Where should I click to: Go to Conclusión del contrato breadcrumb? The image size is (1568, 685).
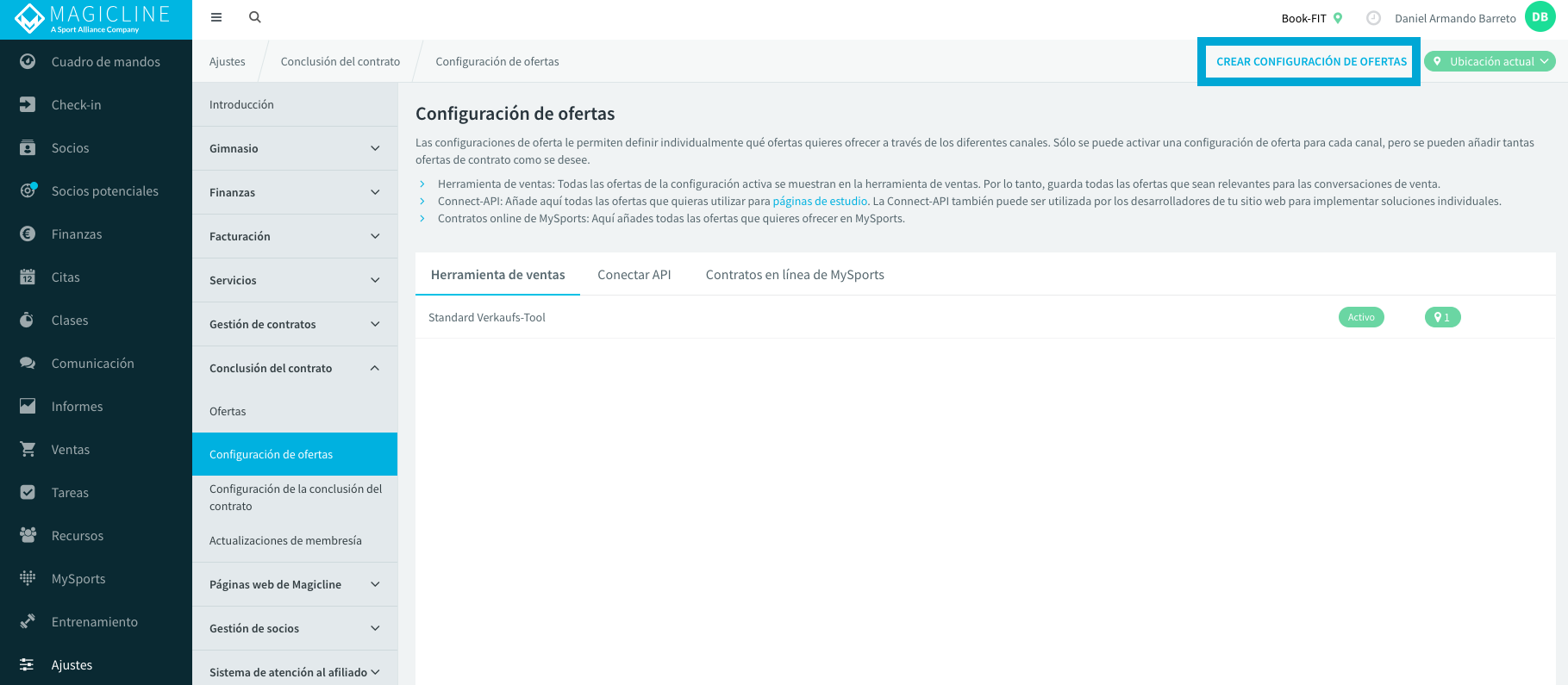340,61
